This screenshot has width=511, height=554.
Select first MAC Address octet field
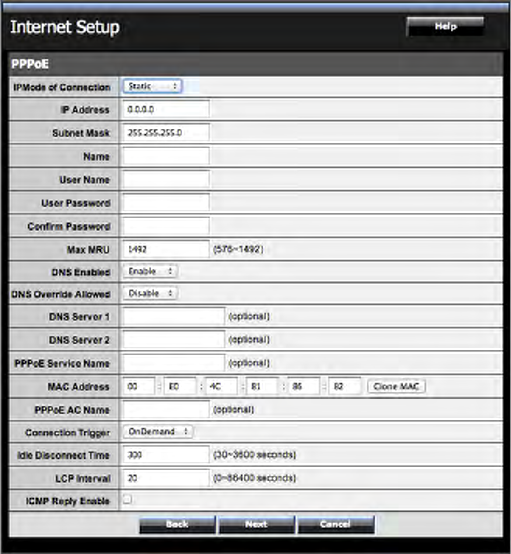click(139, 386)
